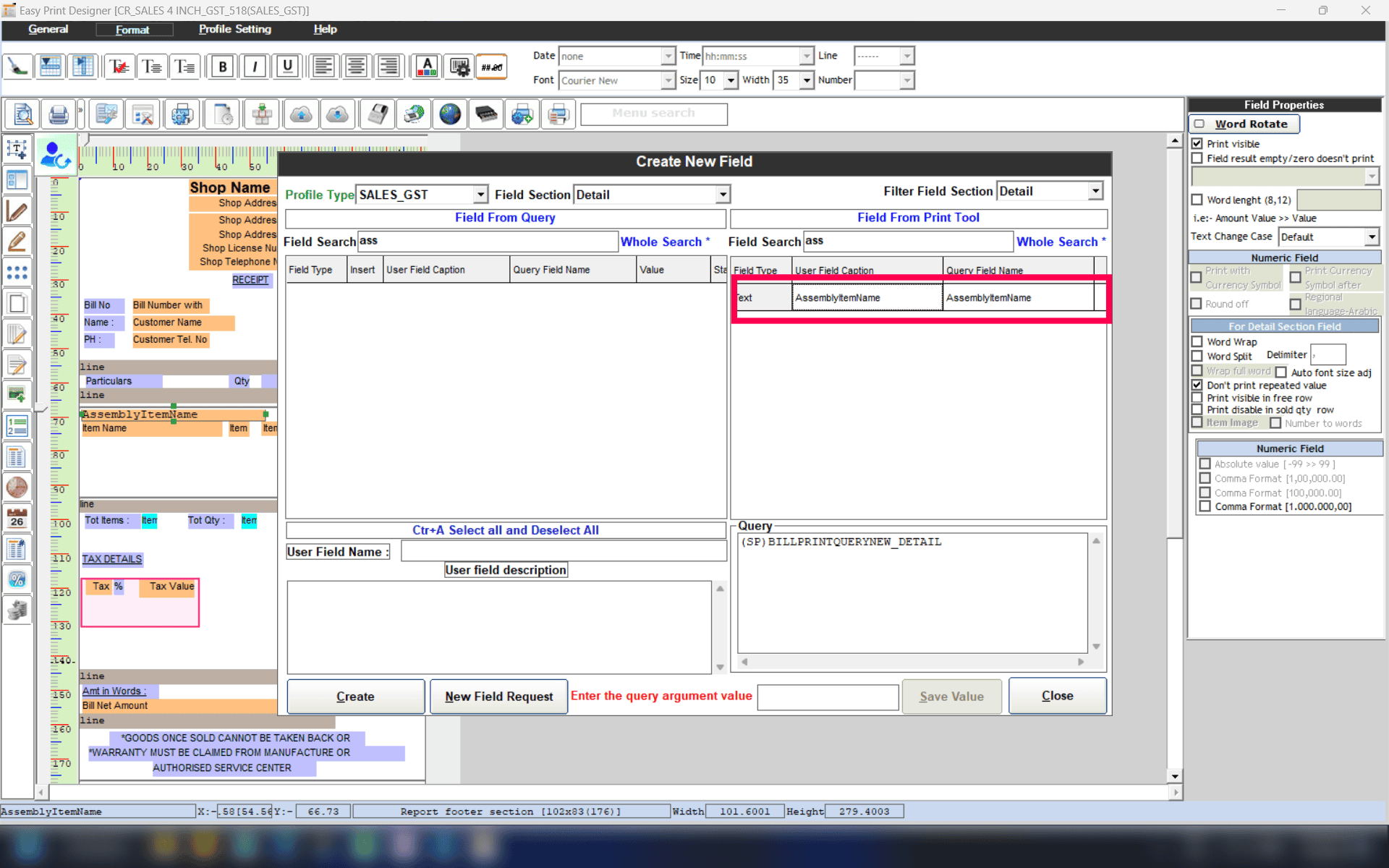Click the barcode settings icon

pyautogui.click(x=459, y=67)
